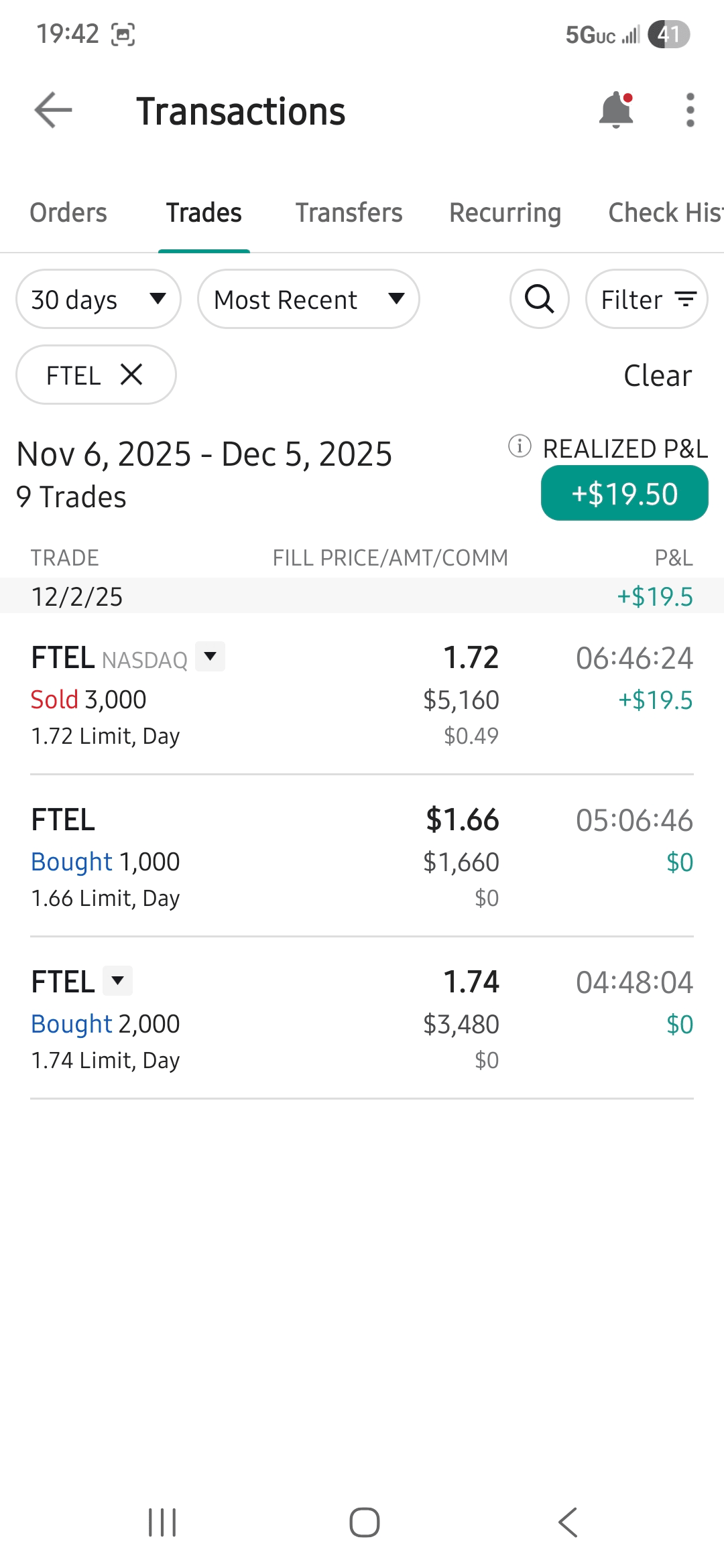Open the three-dot overflow menu

point(690,111)
